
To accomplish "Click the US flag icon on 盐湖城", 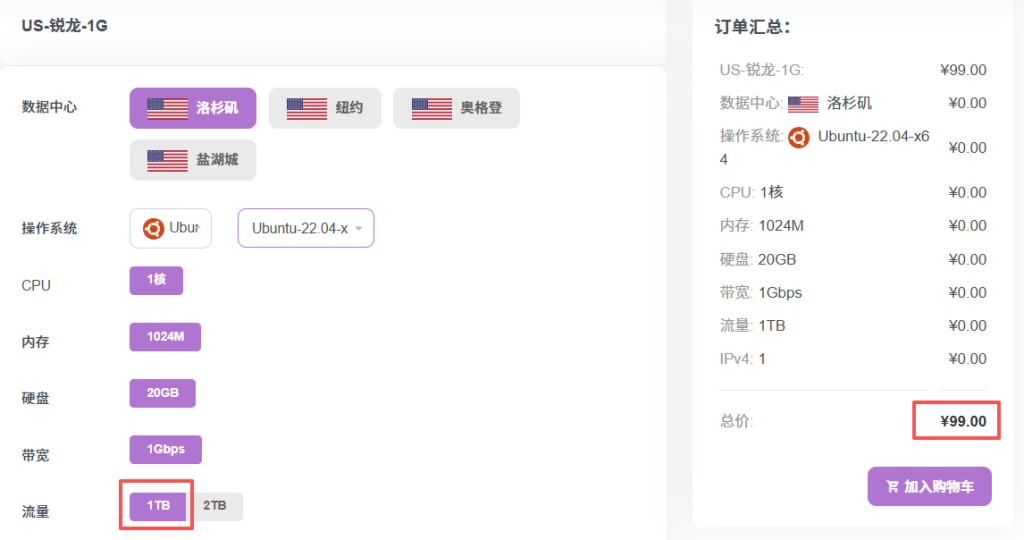I will [167, 160].
